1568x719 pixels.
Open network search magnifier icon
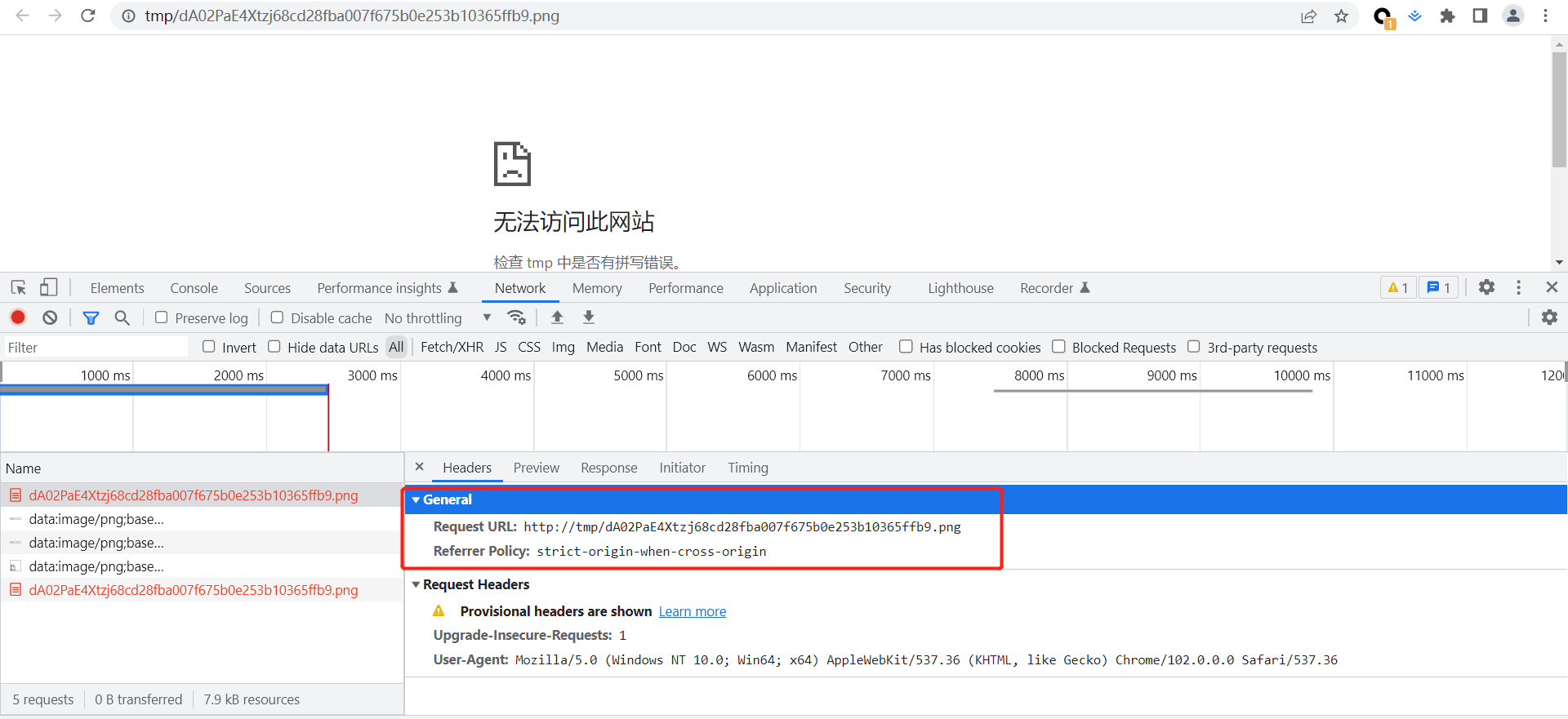pyautogui.click(x=122, y=317)
